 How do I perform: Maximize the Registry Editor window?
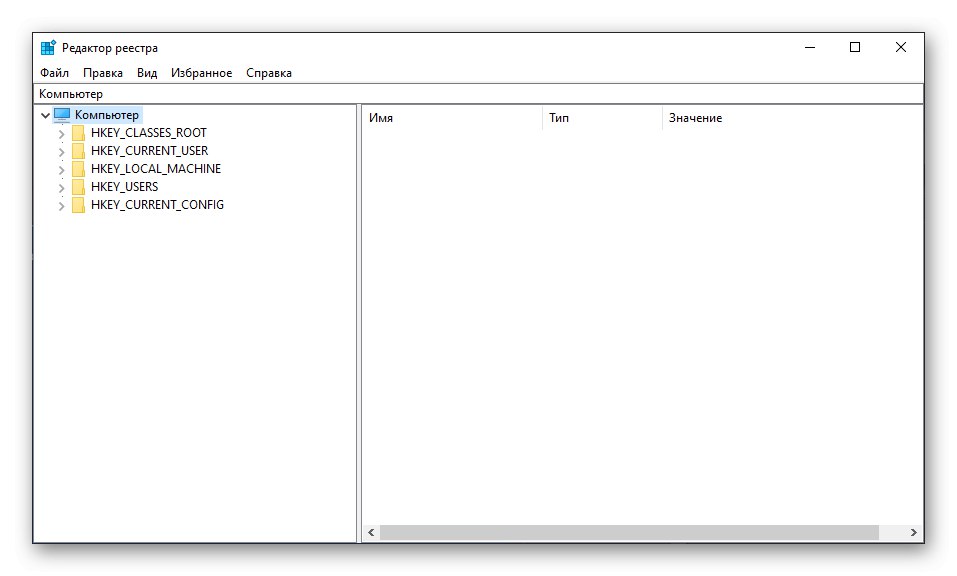[x=855, y=48]
